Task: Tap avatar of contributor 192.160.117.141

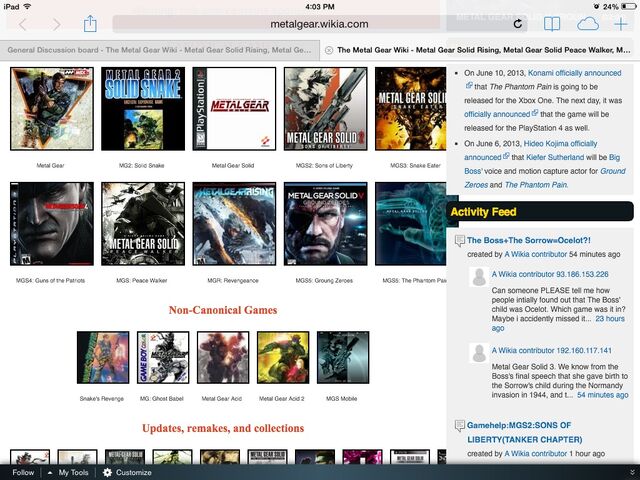Action: point(479,353)
